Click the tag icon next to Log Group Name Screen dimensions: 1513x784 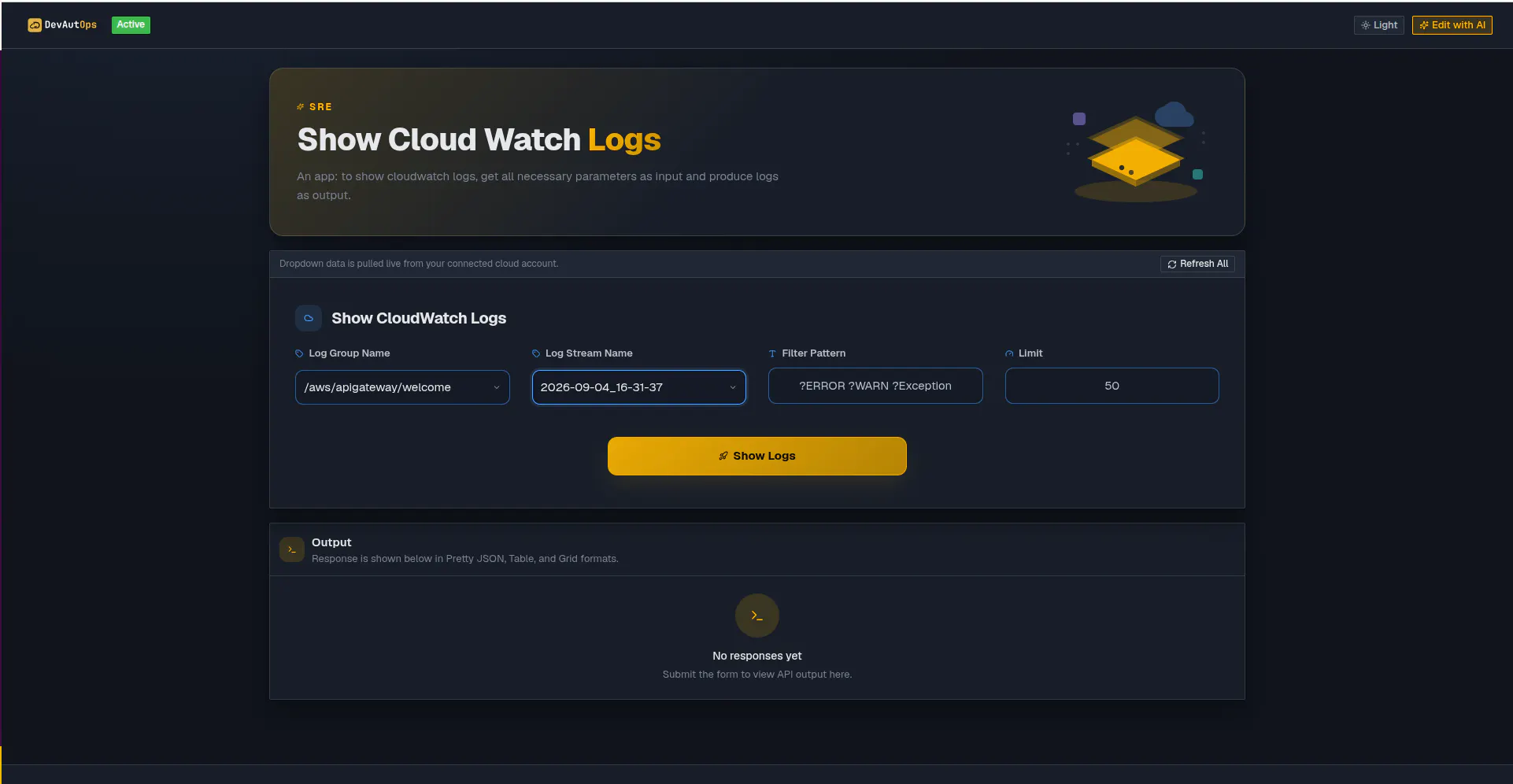coord(299,353)
